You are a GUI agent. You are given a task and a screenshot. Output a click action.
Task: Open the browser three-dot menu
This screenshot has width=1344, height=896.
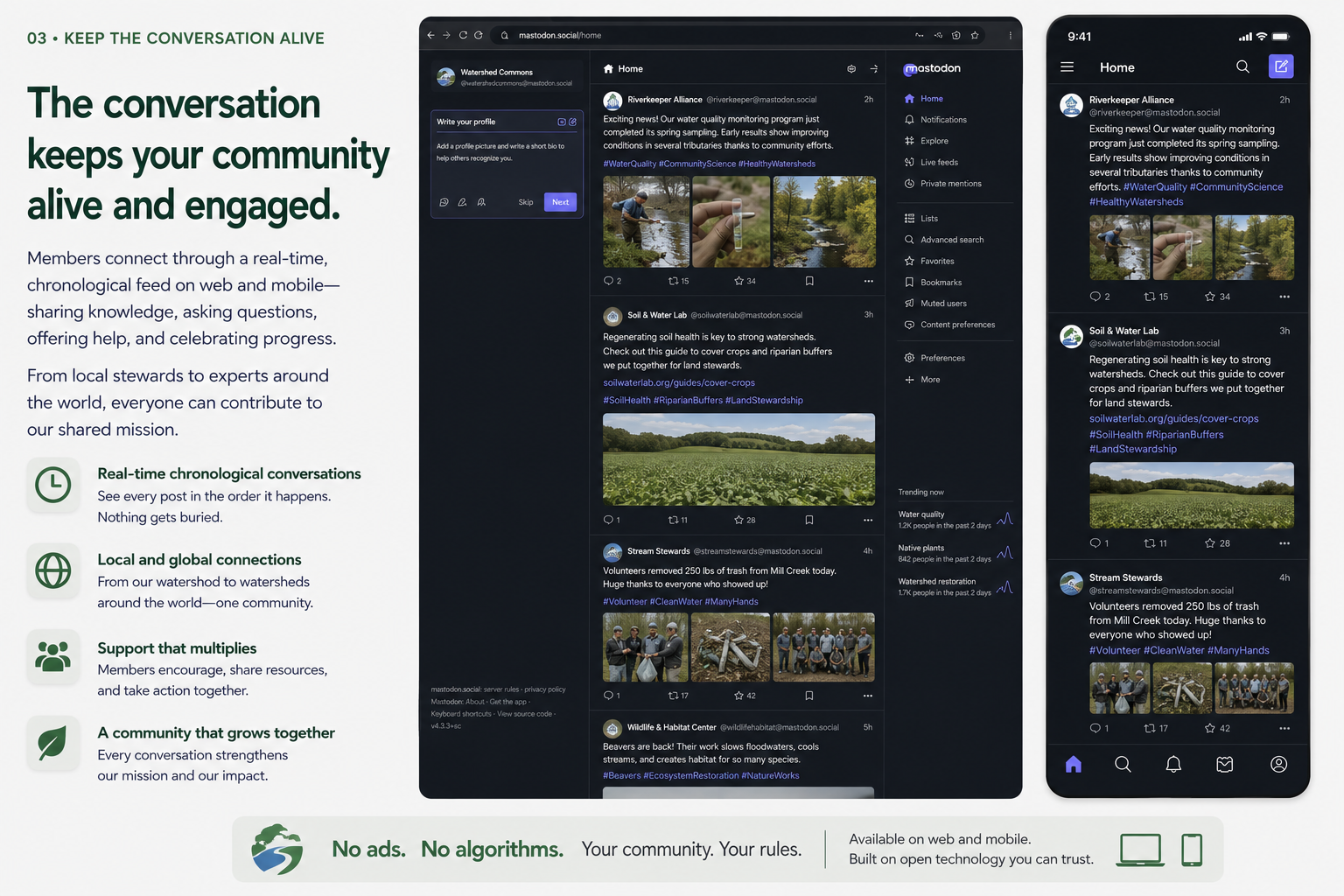click(1010, 35)
